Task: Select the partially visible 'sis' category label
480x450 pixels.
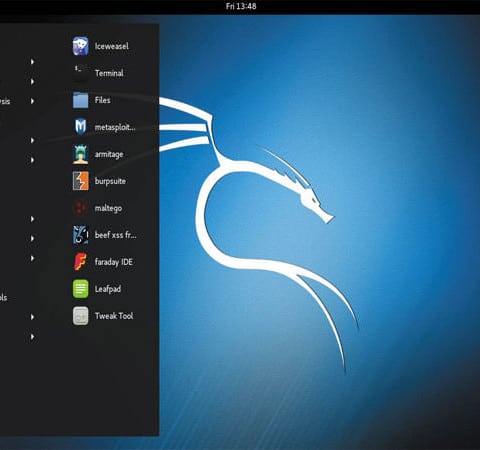Action: [5, 101]
